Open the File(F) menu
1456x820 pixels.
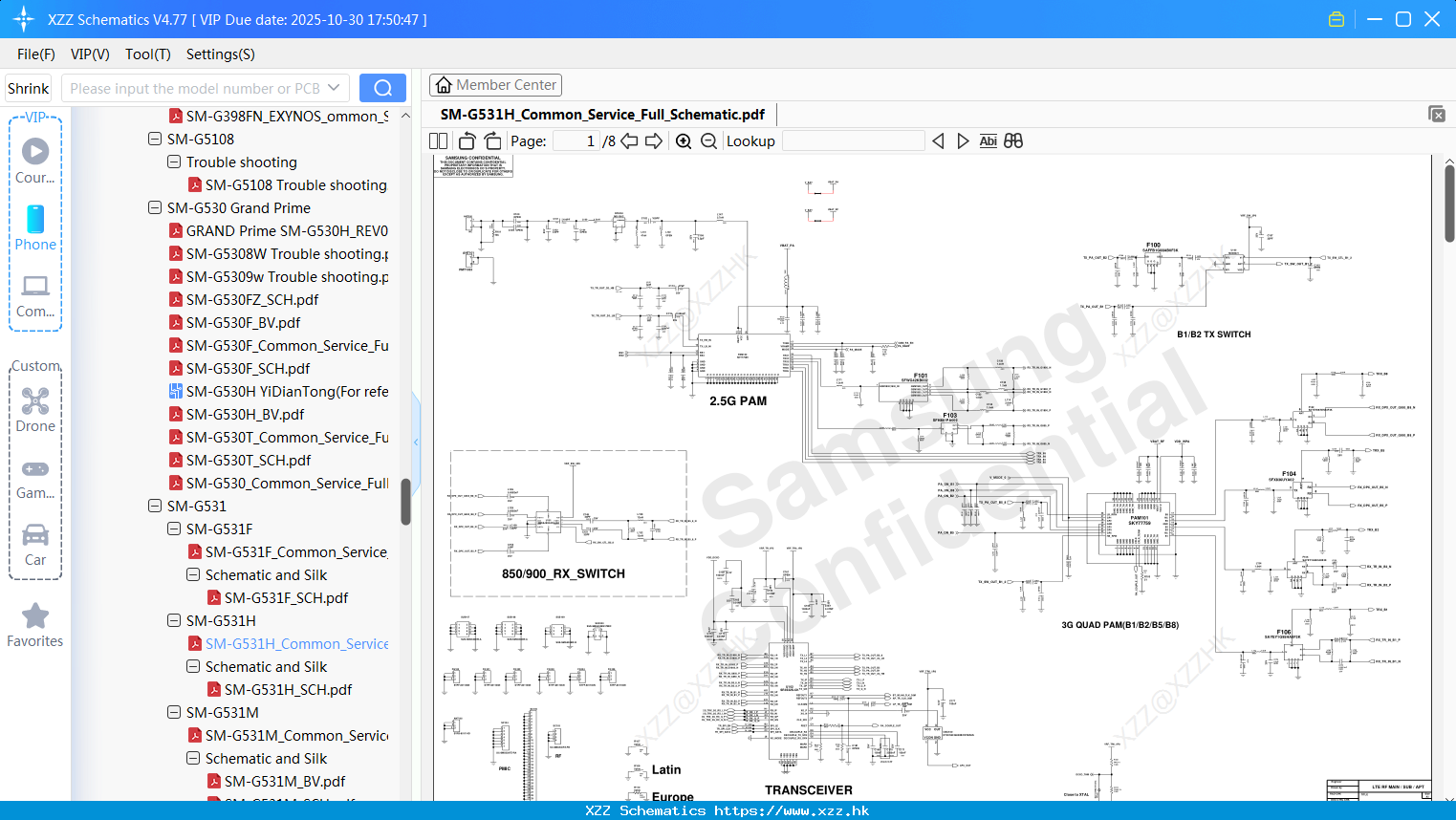pos(36,54)
